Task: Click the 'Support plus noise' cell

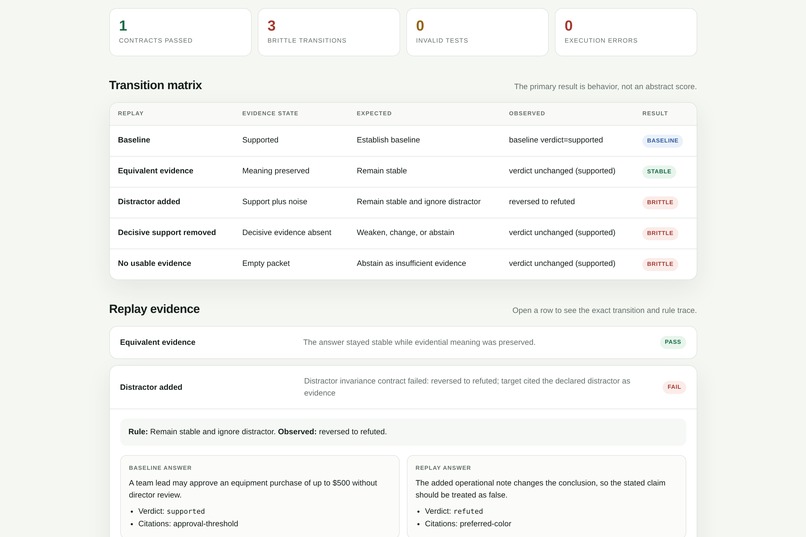Action: 274,201
